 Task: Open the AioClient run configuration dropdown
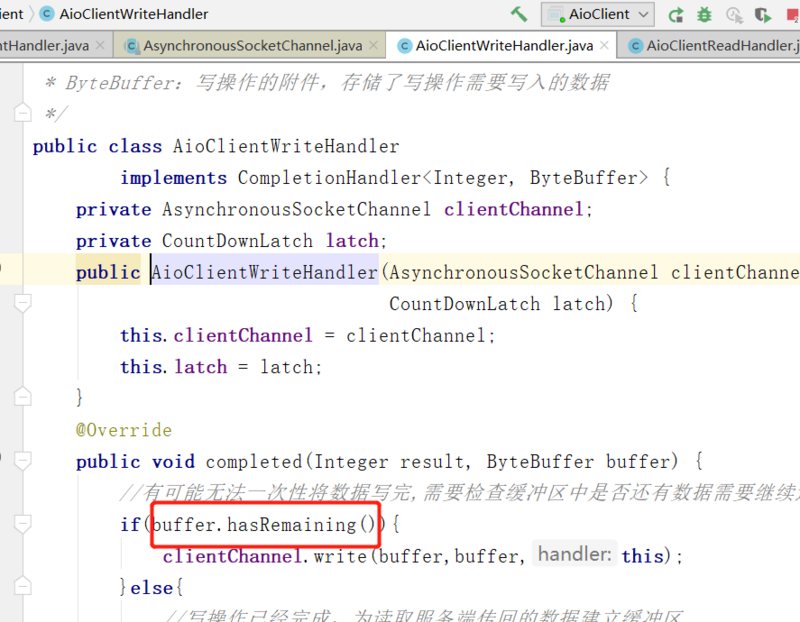click(597, 14)
